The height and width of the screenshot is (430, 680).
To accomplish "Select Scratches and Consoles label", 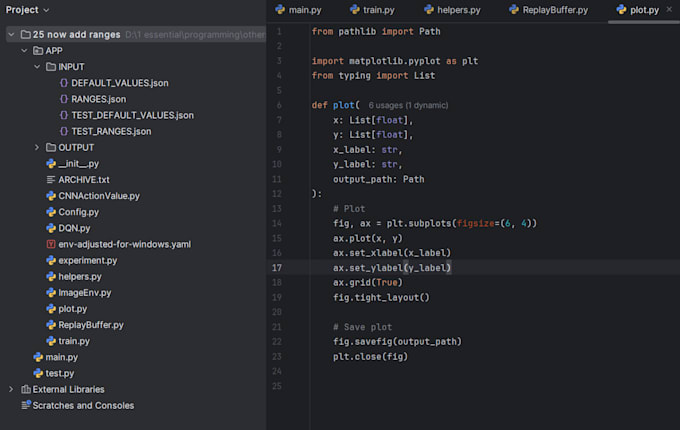I will (x=83, y=405).
